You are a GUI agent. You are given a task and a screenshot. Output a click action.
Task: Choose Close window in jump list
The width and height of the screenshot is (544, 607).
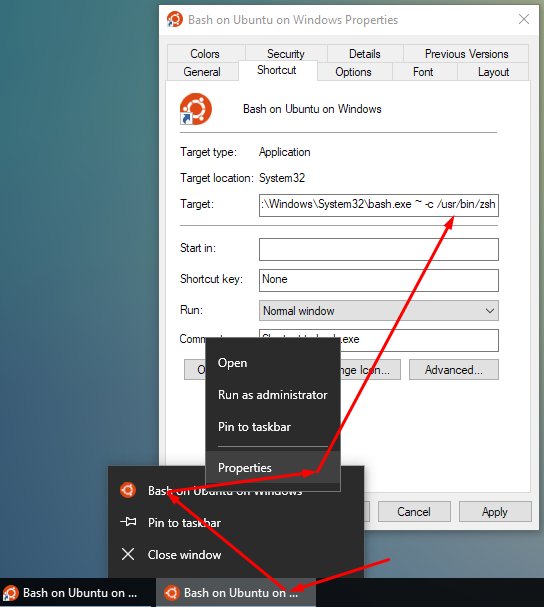point(236,554)
